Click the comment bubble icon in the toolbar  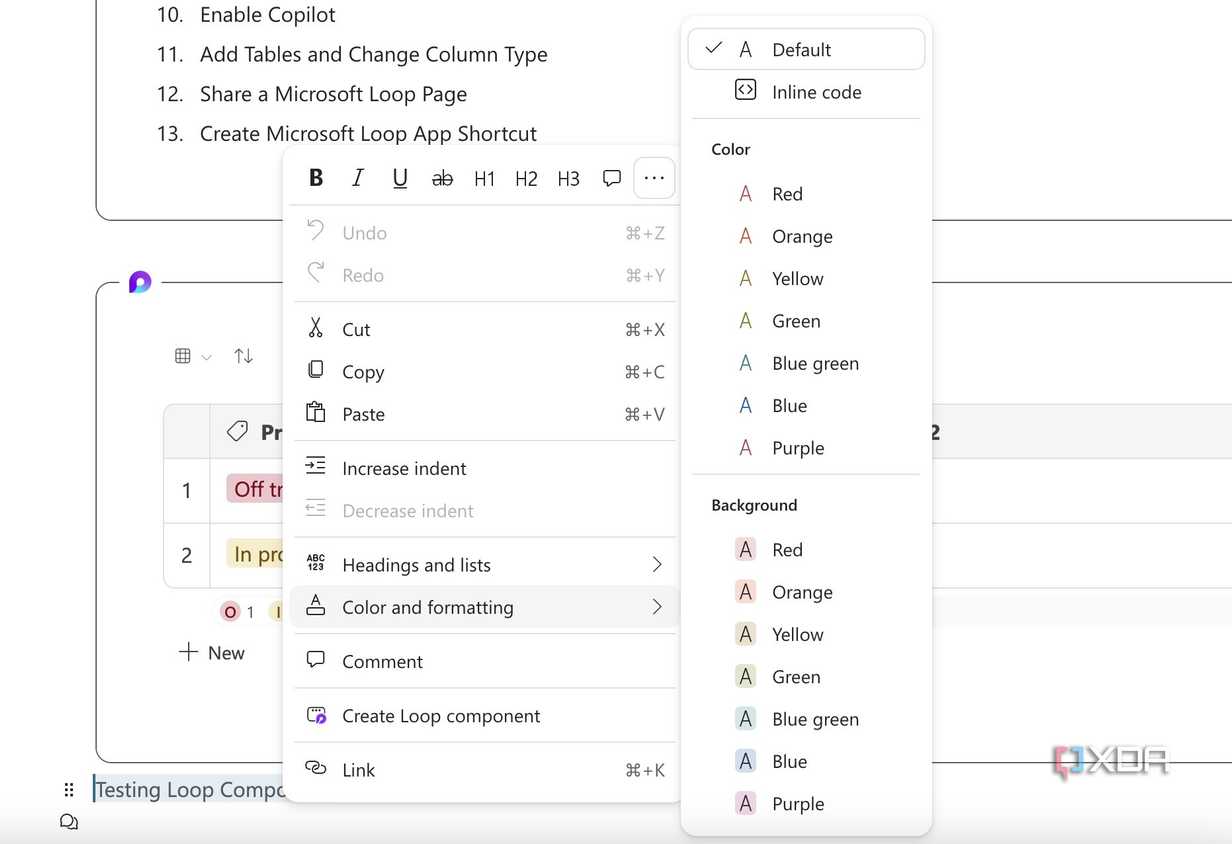[x=612, y=178]
